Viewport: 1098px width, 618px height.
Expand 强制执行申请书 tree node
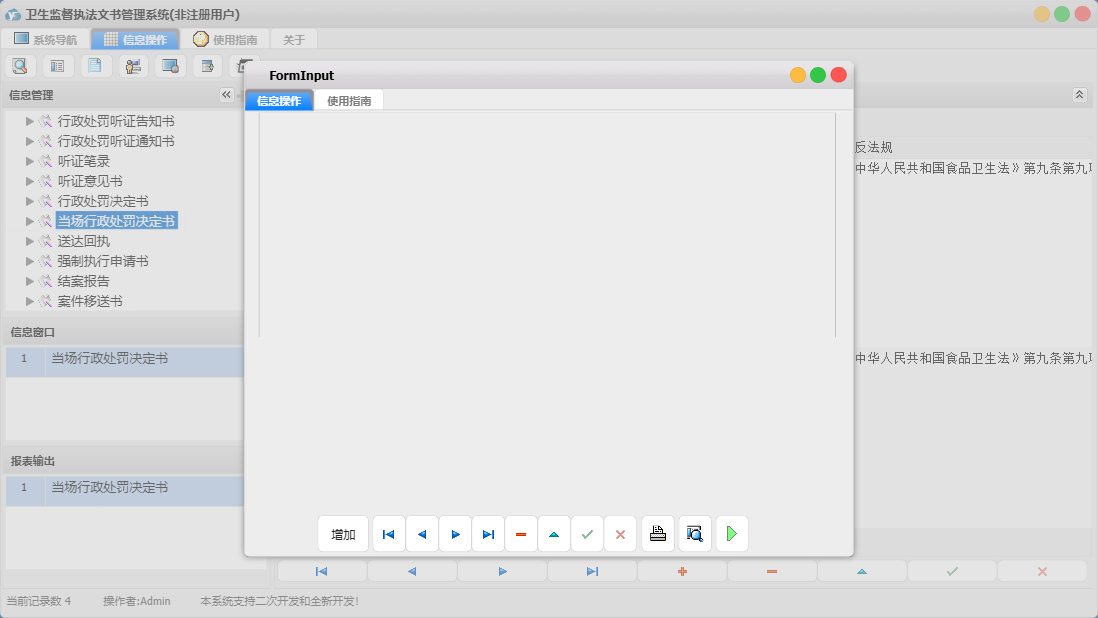(29, 261)
